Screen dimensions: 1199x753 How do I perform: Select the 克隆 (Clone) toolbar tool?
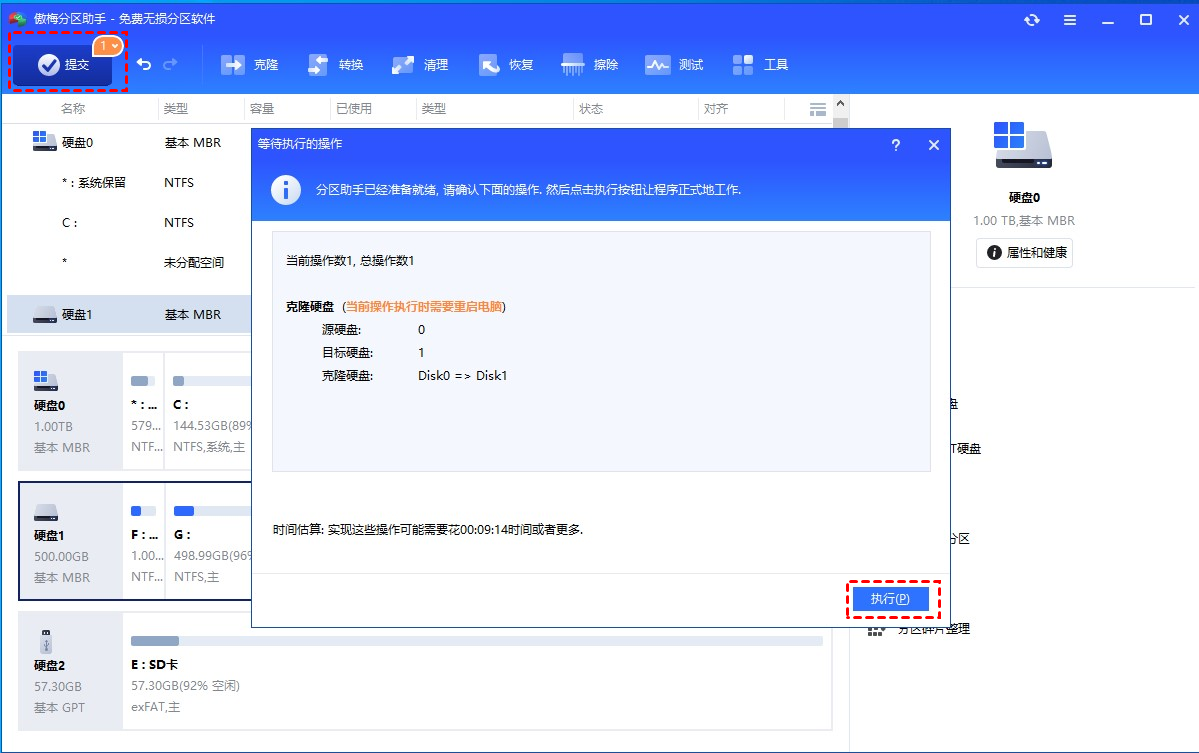(x=249, y=64)
